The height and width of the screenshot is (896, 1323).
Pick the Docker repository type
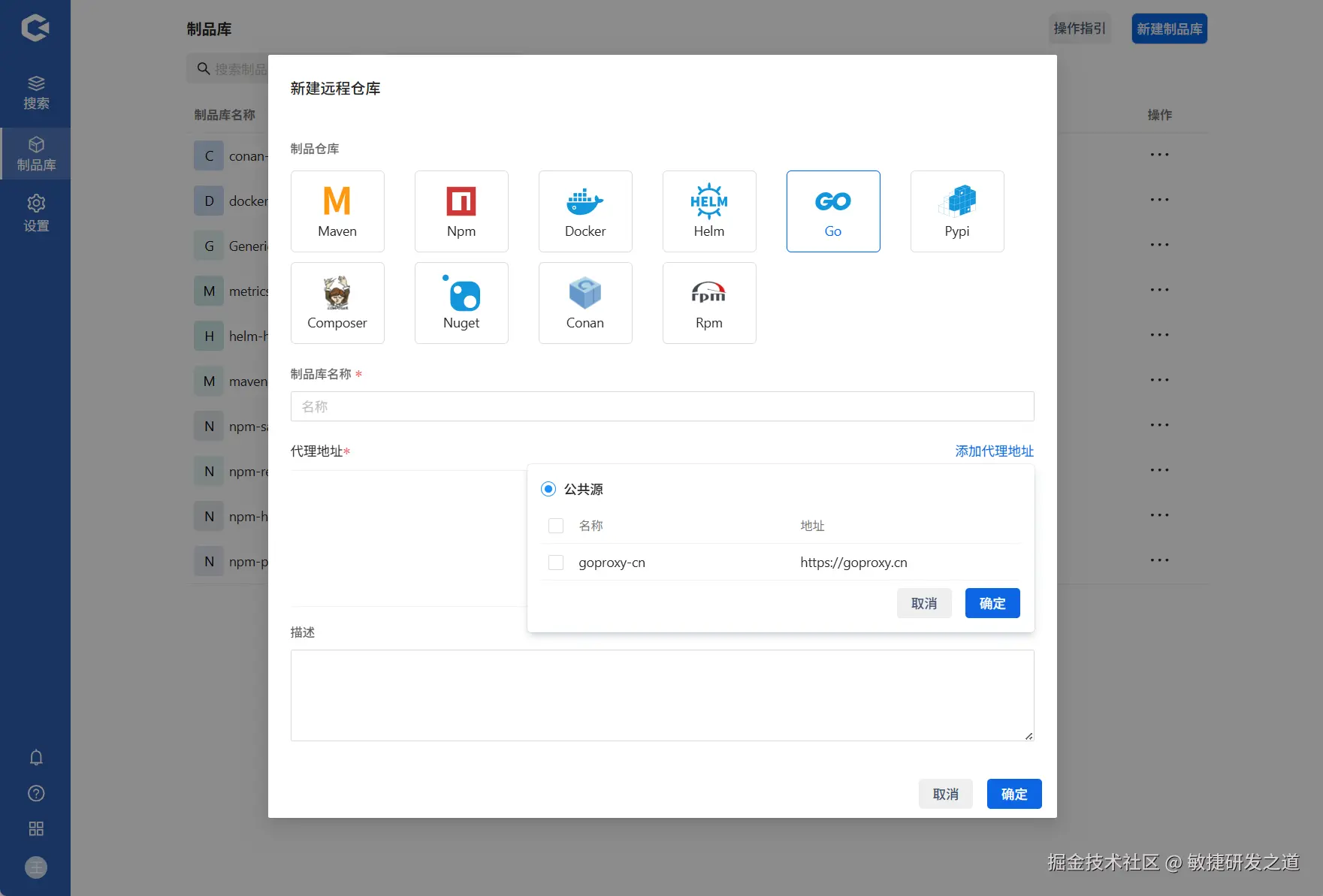click(x=585, y=211)
